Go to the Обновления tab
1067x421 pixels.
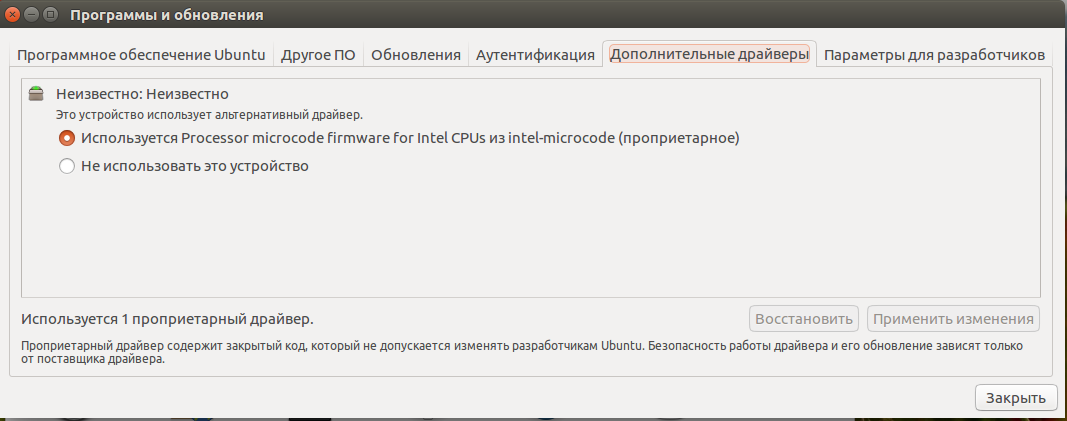pos(415,55)
